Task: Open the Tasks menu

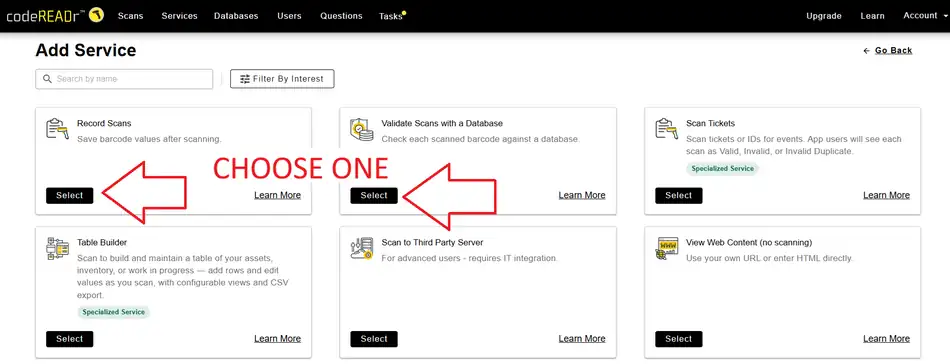Action: pos(392,16)
